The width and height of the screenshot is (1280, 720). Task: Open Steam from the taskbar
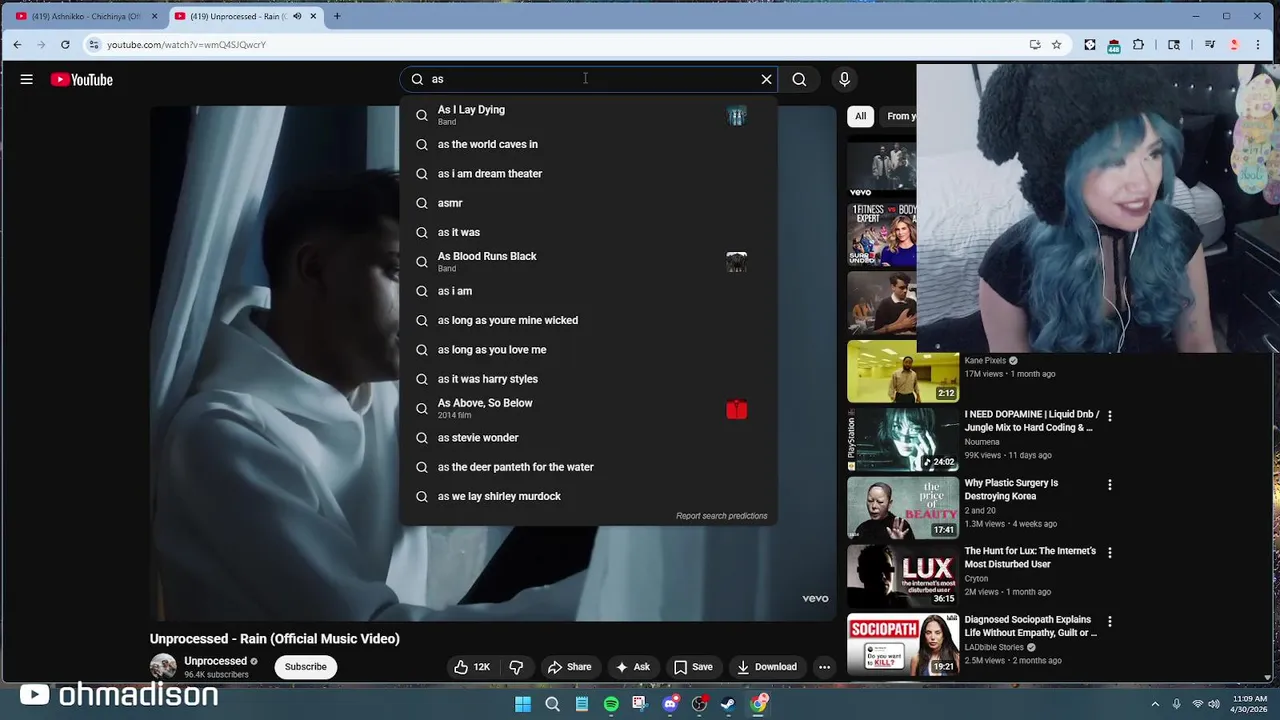tap(728, 704)
